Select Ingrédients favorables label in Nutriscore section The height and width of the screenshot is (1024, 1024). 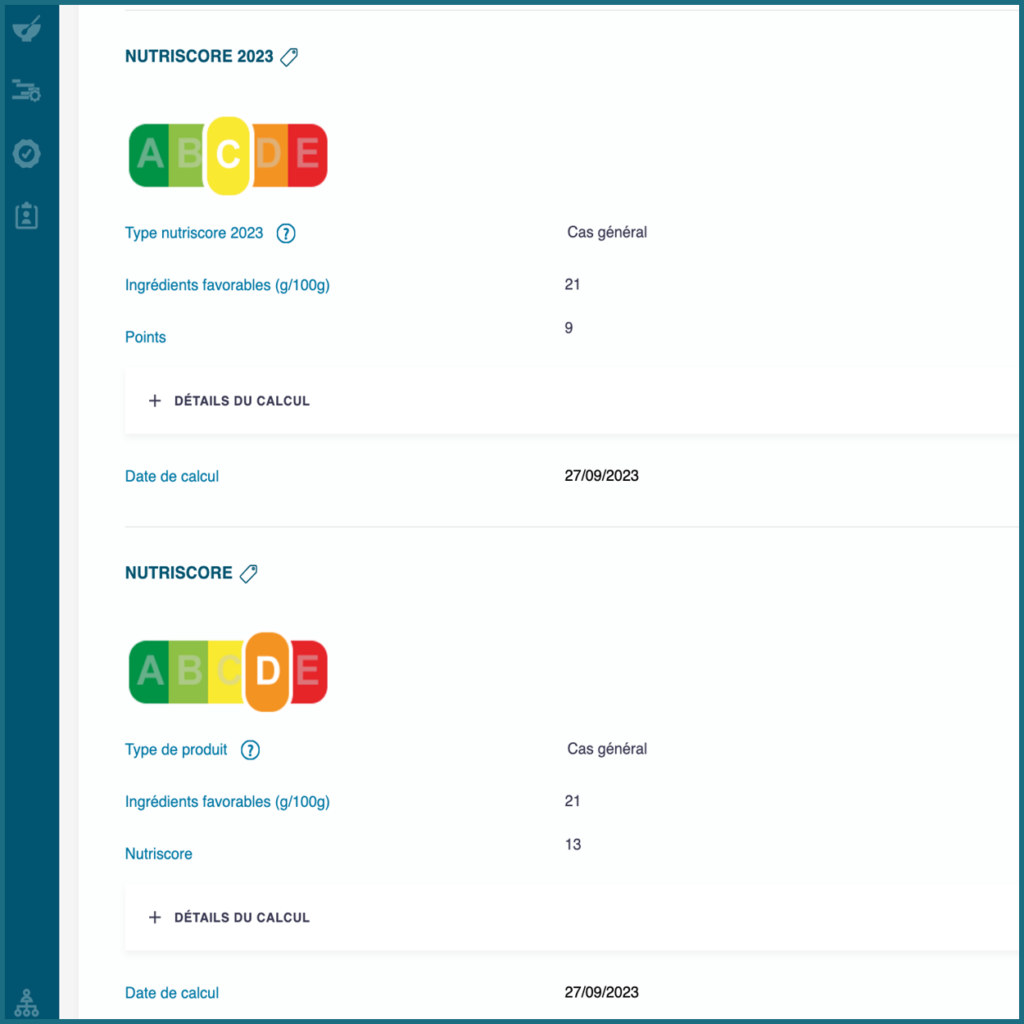click(227, 802)
